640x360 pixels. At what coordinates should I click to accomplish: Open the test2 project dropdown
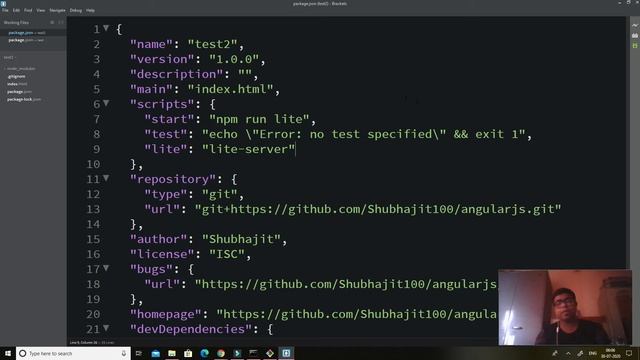pyautogui.click(x=9, y=58)
